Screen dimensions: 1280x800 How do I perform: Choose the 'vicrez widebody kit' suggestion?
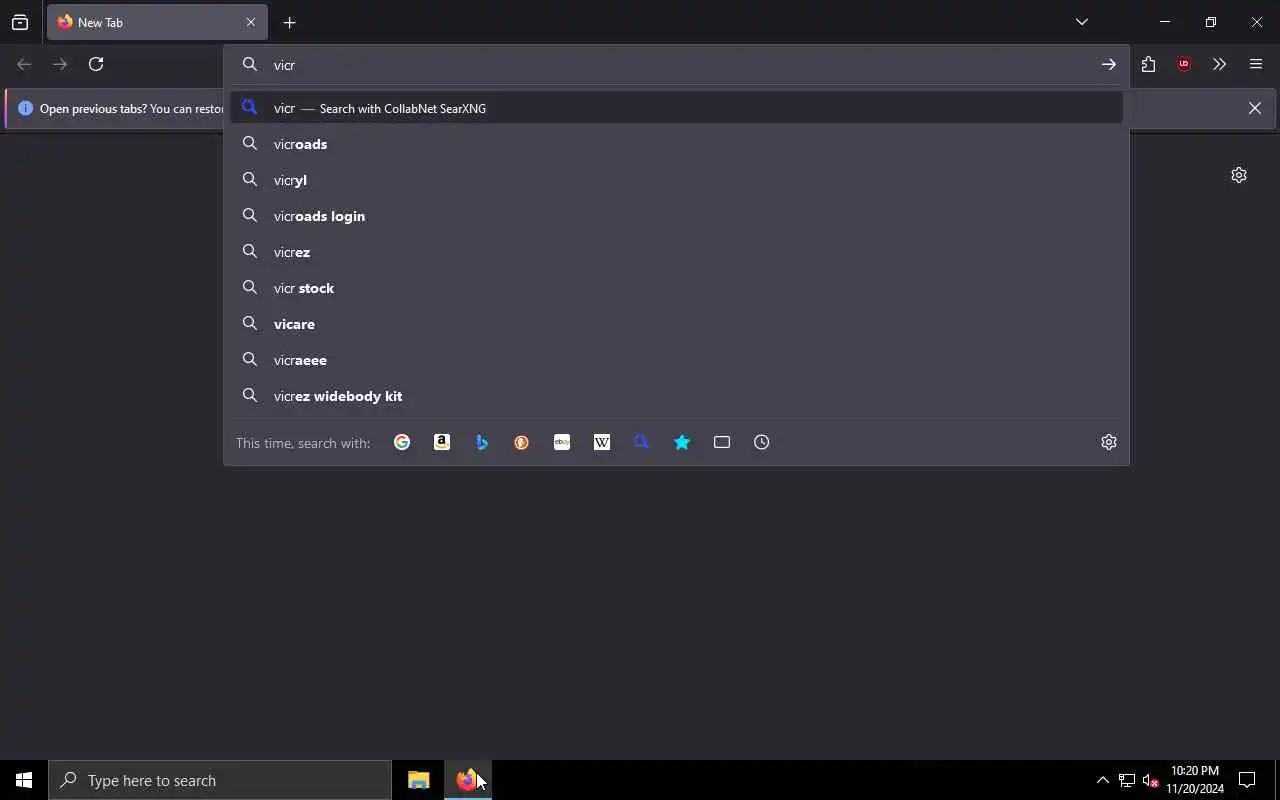(x=676, y=396)
